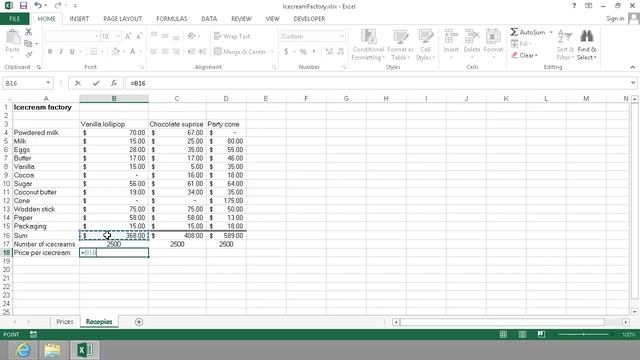This screenshot has height=360, width=640.
Task: Cut selection with the scissors icon
Action: [x=28, y=32]
